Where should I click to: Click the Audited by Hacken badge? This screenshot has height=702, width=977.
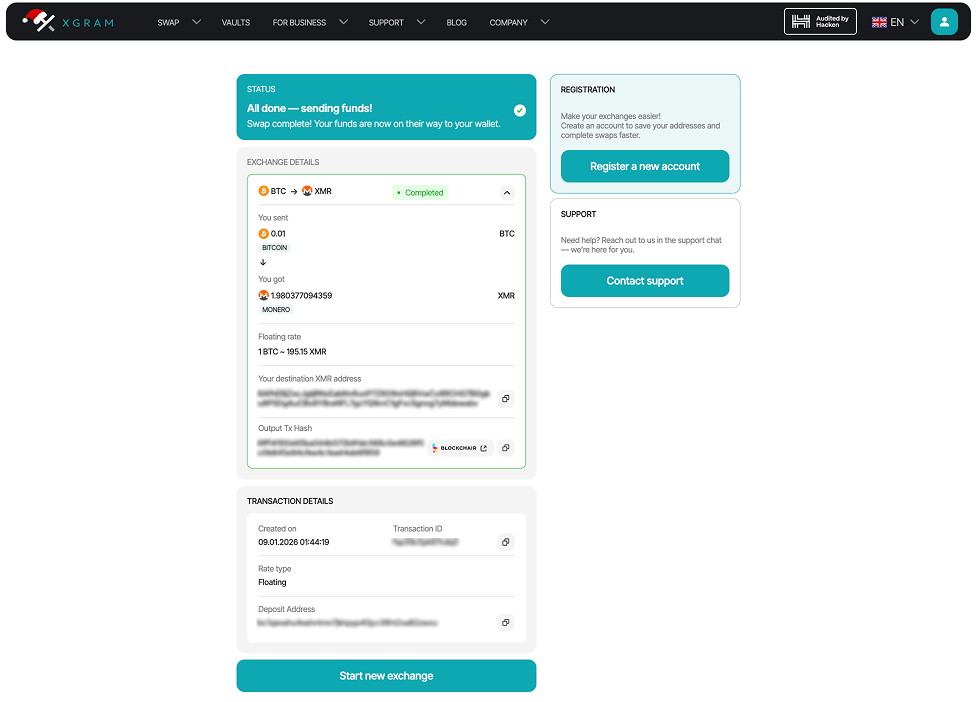[x=820, y=22]
